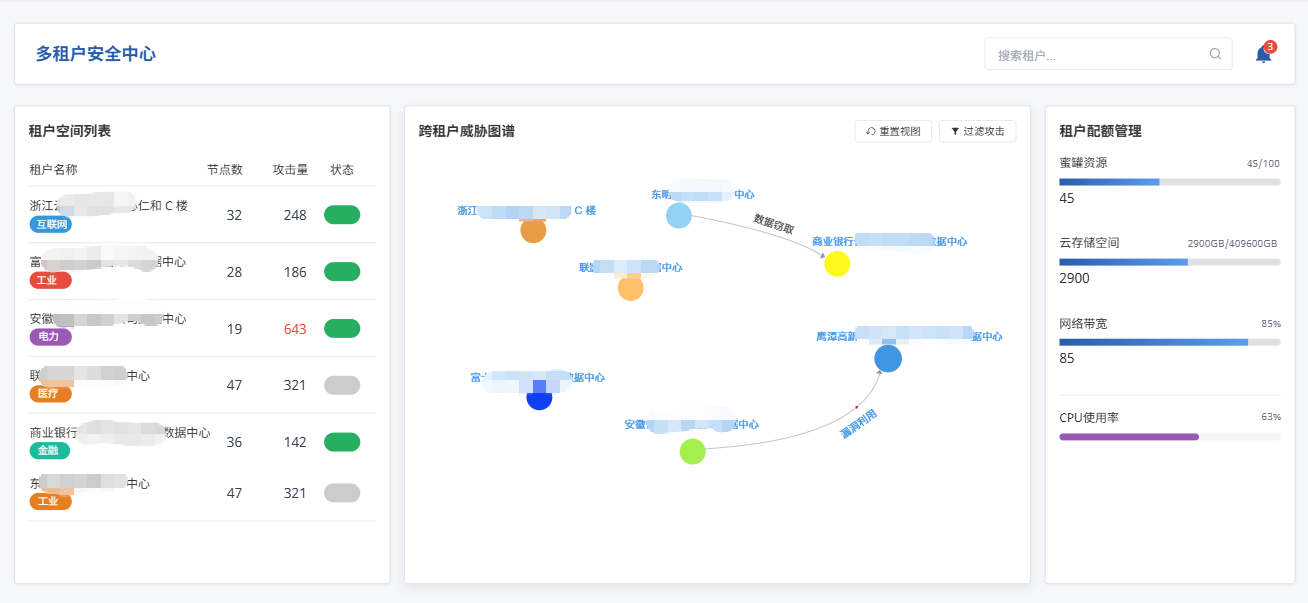The image size is (1308, 603).
Task: Select the light blue 东 node in the graph
Action: tap(679, 215)
